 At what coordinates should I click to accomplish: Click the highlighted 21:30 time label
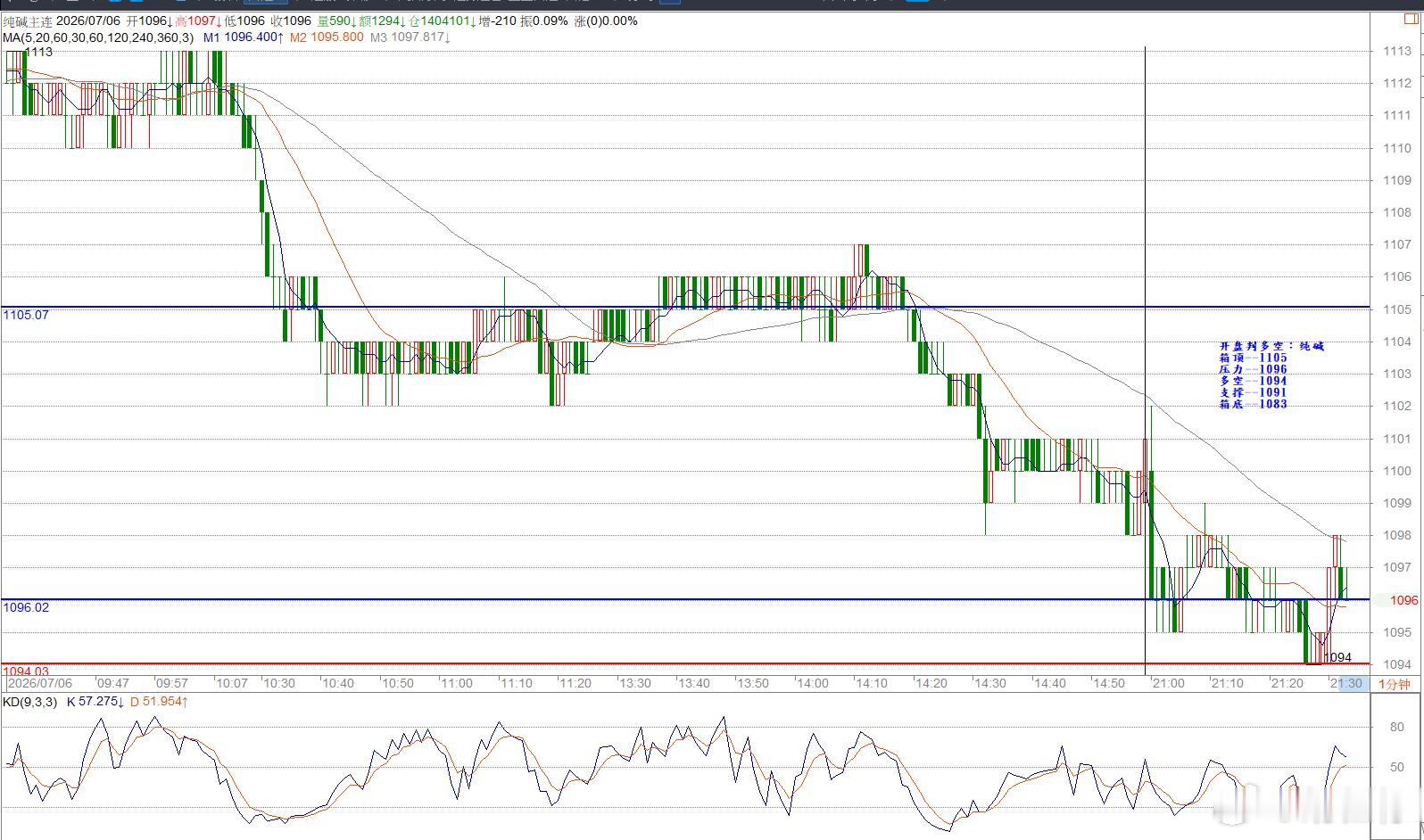pyautogui.click(x=1346, y=683)
